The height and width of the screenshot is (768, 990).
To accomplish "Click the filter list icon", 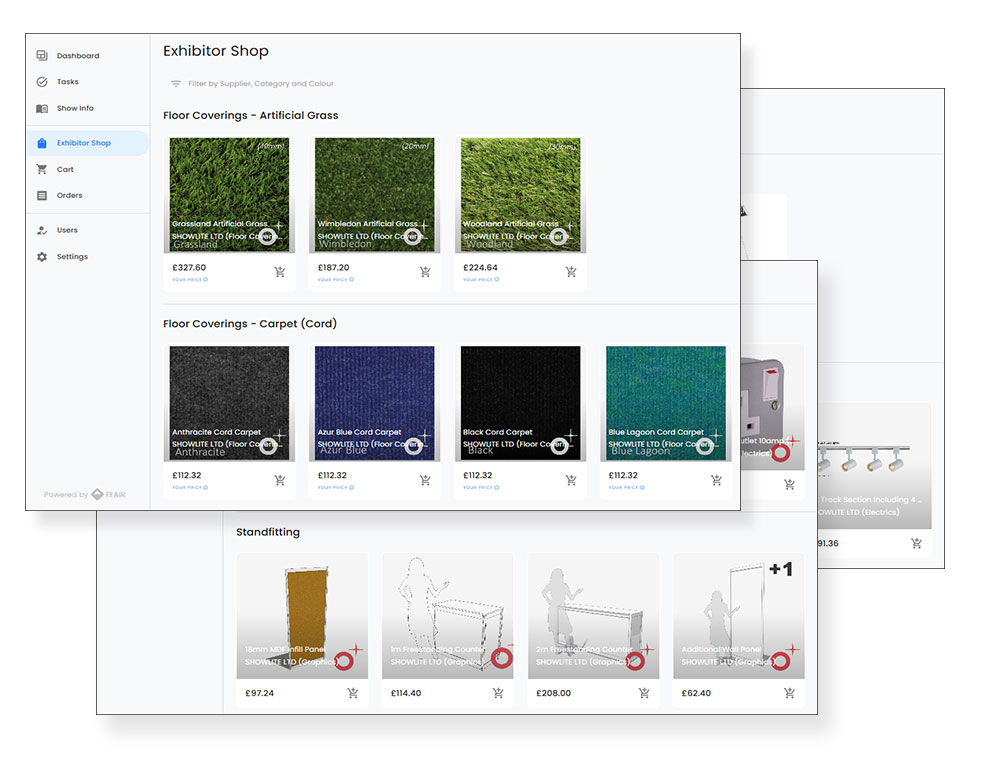I will click(x=176, y=84).
